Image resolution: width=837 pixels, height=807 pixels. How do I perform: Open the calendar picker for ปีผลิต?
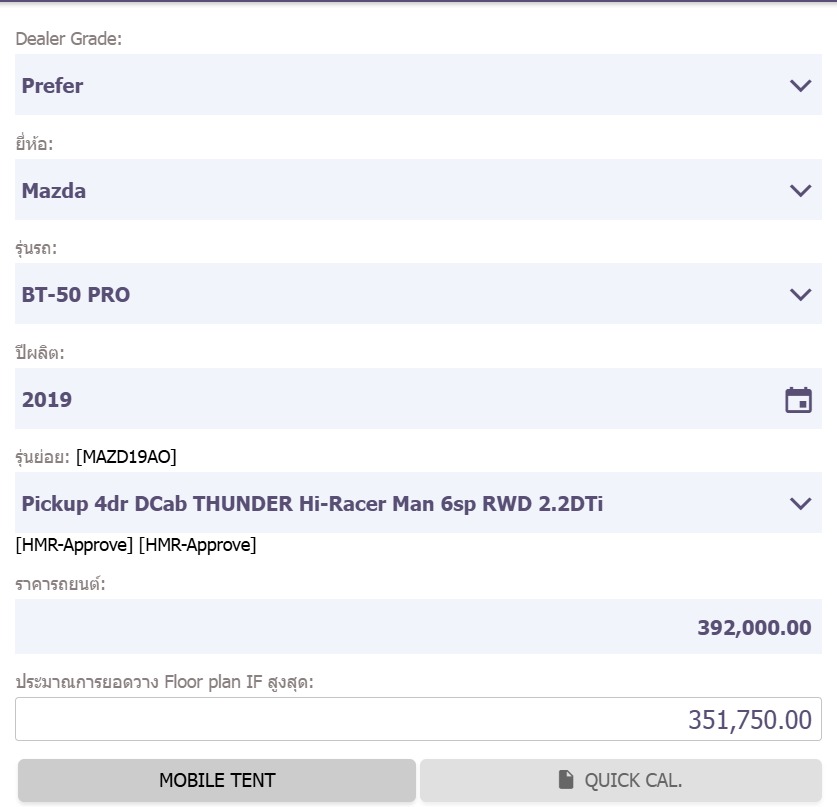[798, 400]
